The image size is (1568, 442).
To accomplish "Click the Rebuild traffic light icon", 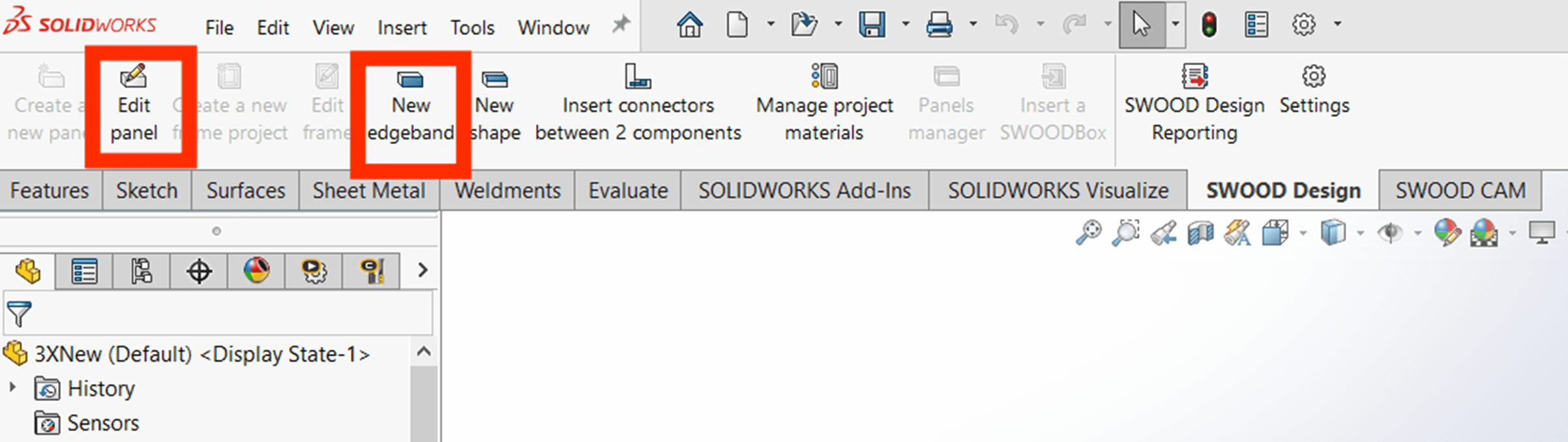I will [1209, 25].
